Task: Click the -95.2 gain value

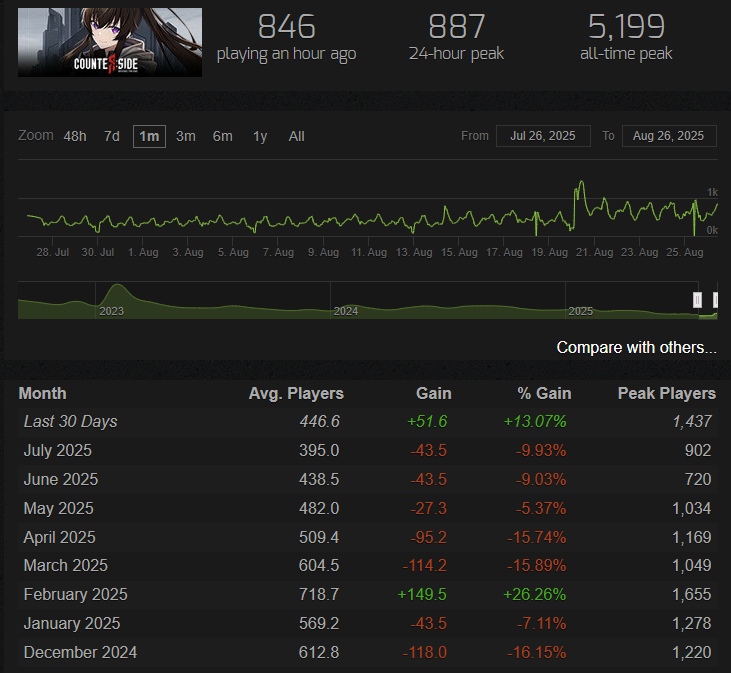Action: click(428, 537)
